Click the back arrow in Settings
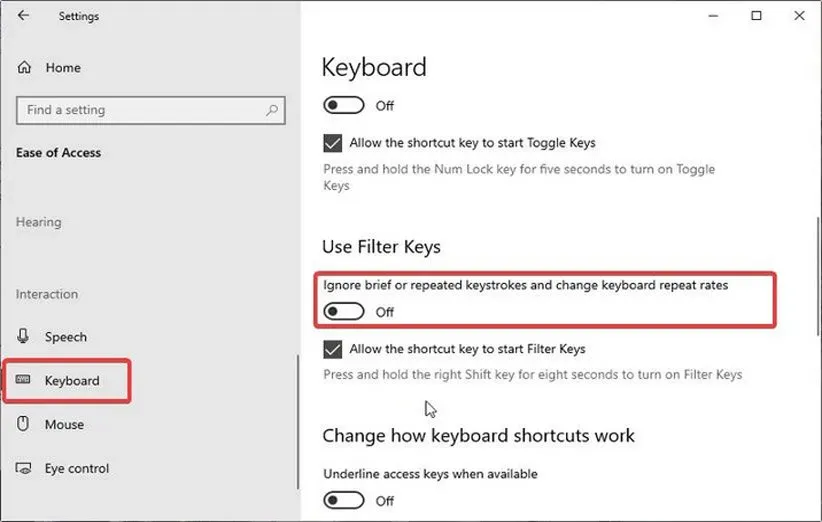822x522 pixels. [23, 16]
